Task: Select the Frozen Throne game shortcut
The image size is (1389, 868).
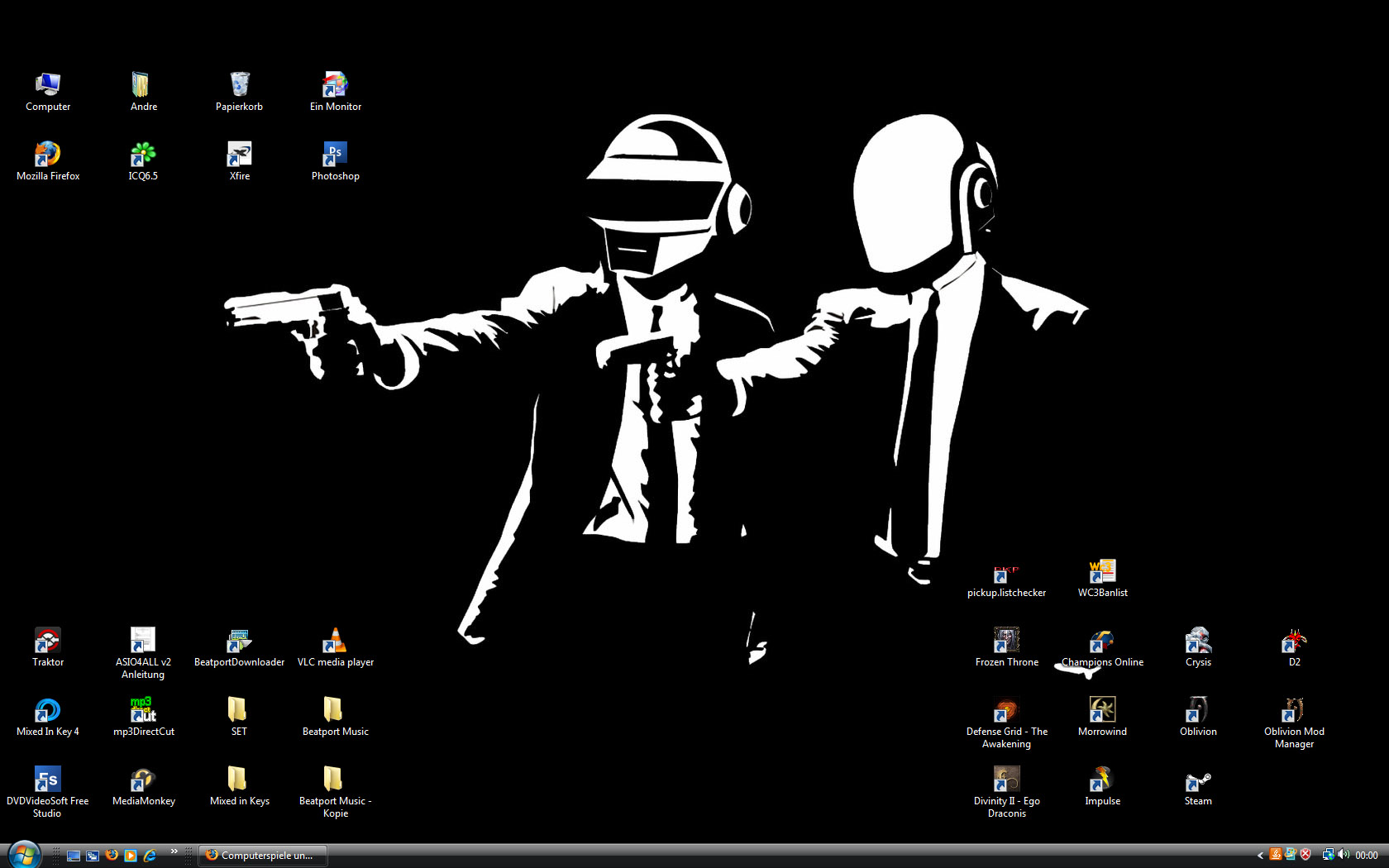Action: pos(1006,647)
